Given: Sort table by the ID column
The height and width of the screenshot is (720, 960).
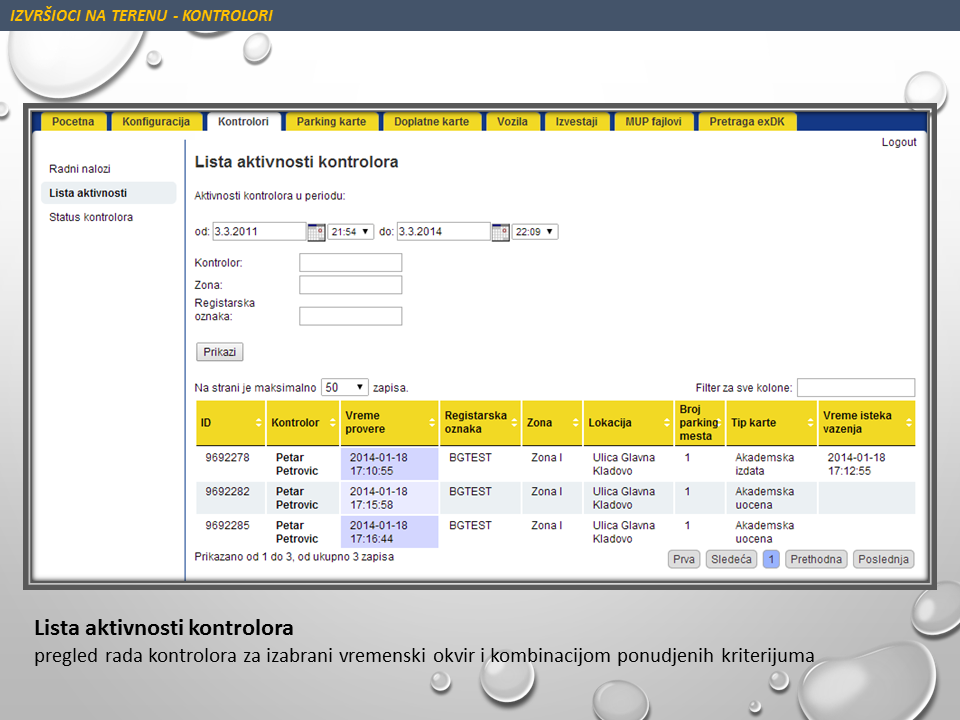Looking at the screenshot, I should pyautogui.click(x=232, y=423).
